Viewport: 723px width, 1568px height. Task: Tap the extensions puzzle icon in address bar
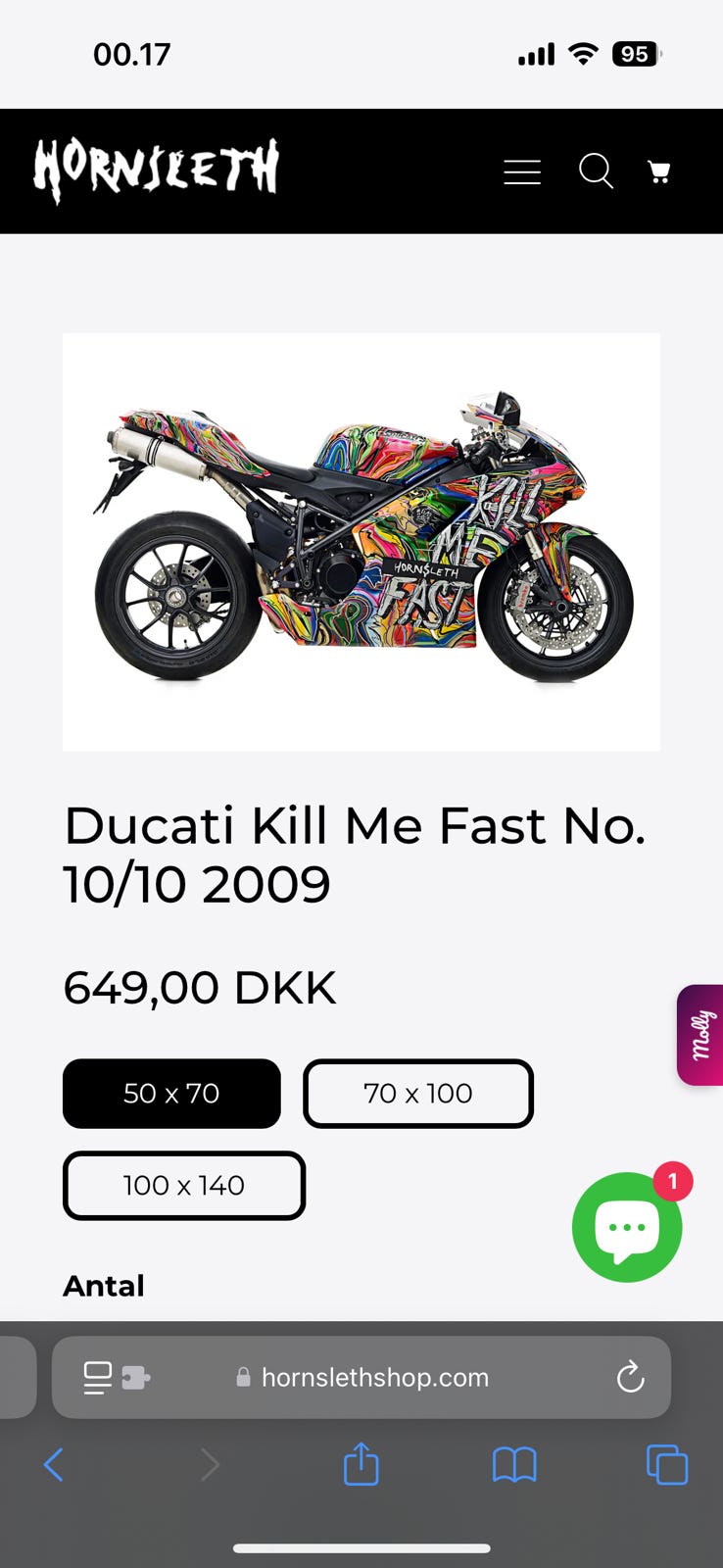point(136,1378)
